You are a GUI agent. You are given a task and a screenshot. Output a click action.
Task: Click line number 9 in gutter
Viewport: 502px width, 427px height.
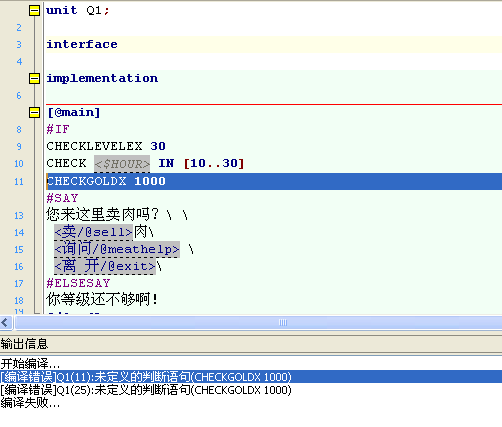[x=19, y=147]
